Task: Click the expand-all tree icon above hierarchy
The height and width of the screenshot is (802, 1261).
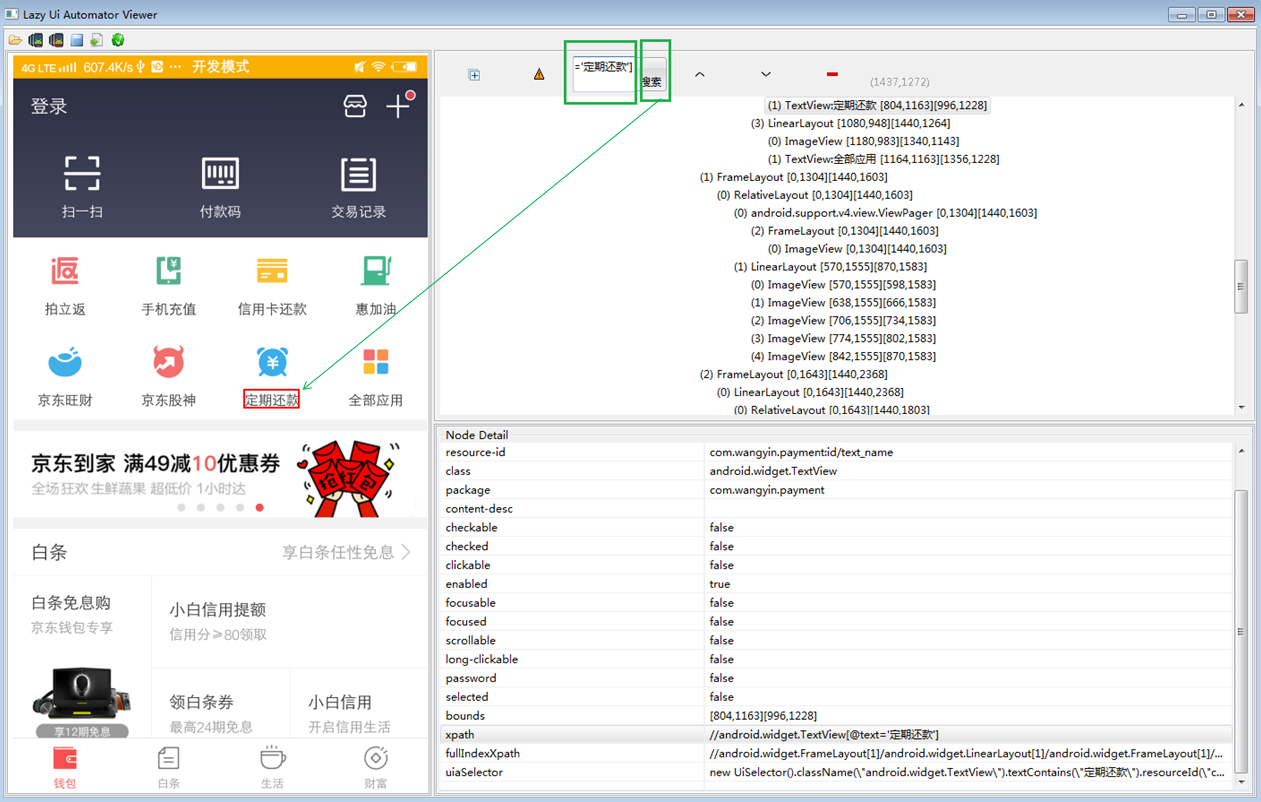Action: 474,75
